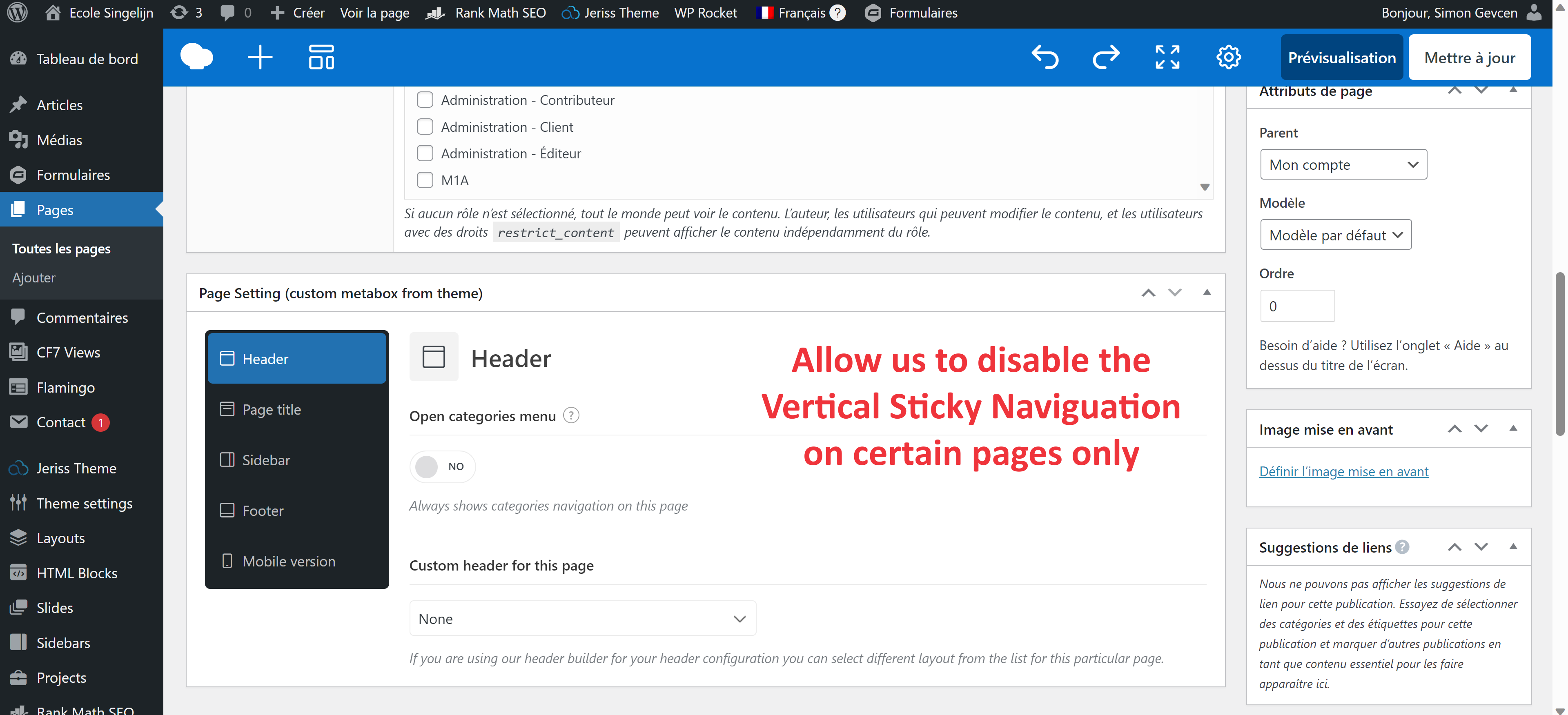This screenshot has width=1568, height=715.
Task: Open the updates counter showing 3
Action: tap(186, 13)
